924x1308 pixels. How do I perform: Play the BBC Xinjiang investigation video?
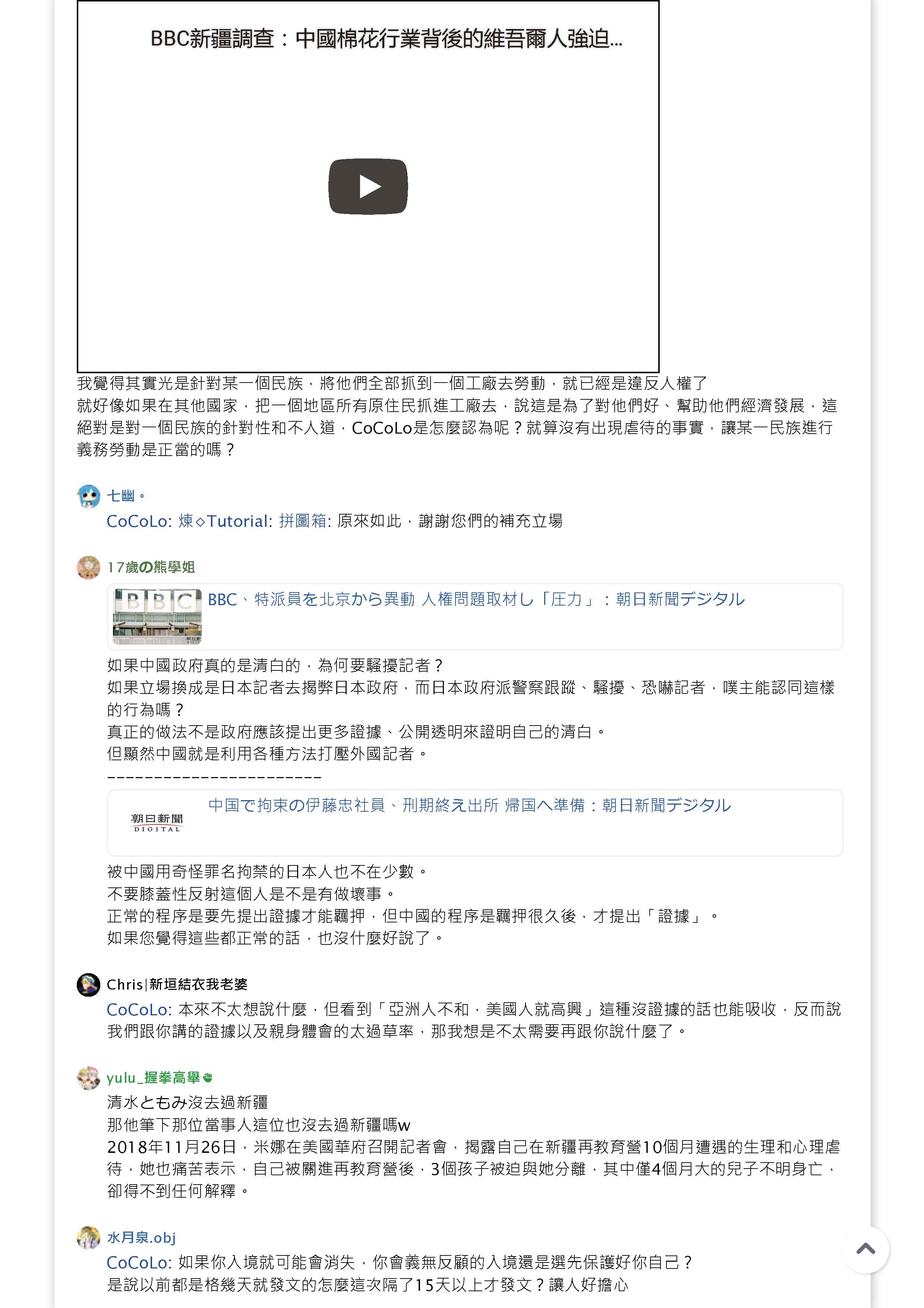tap(368, 186)
